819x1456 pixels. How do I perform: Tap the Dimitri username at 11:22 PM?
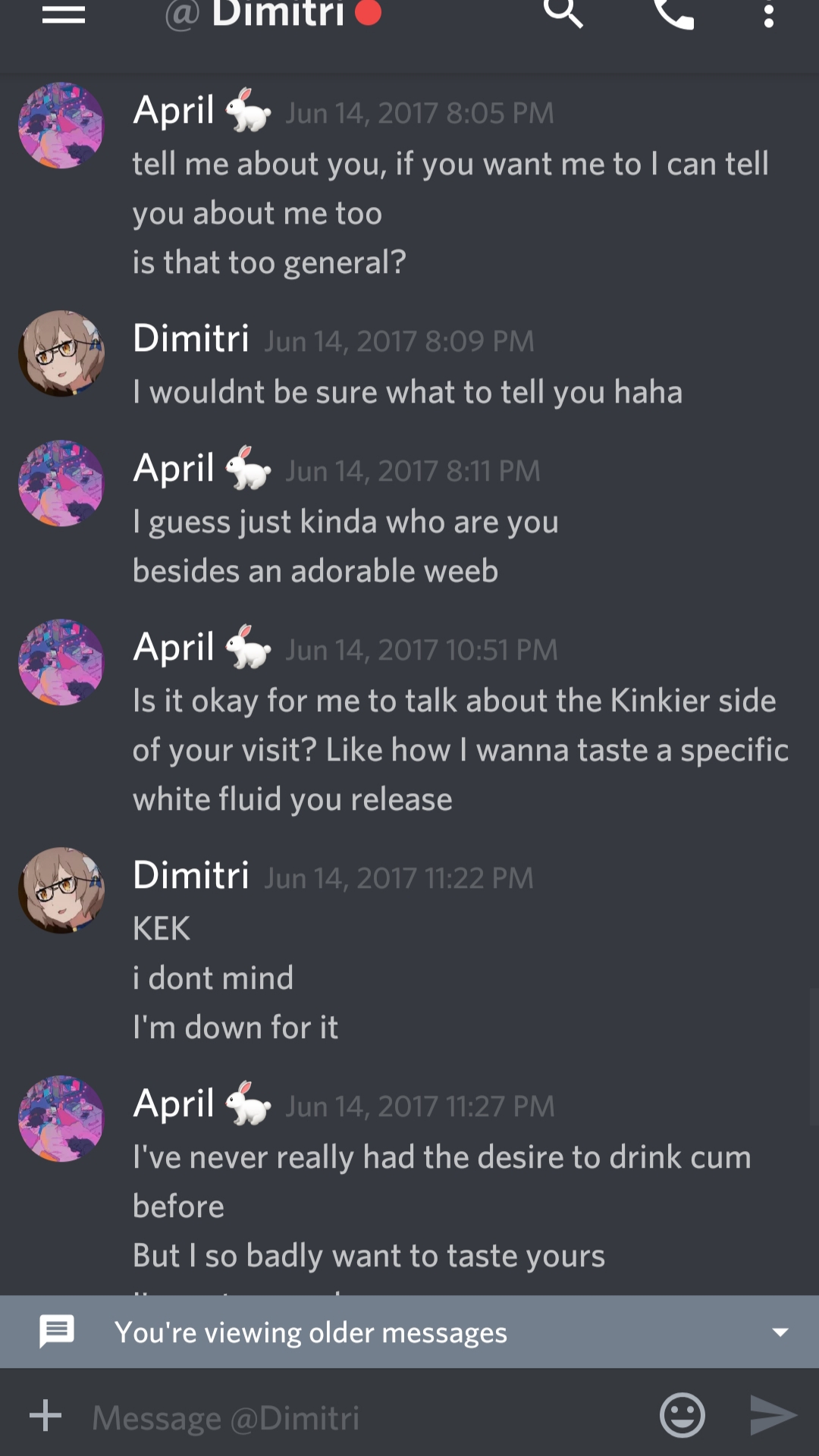point(191,874)
